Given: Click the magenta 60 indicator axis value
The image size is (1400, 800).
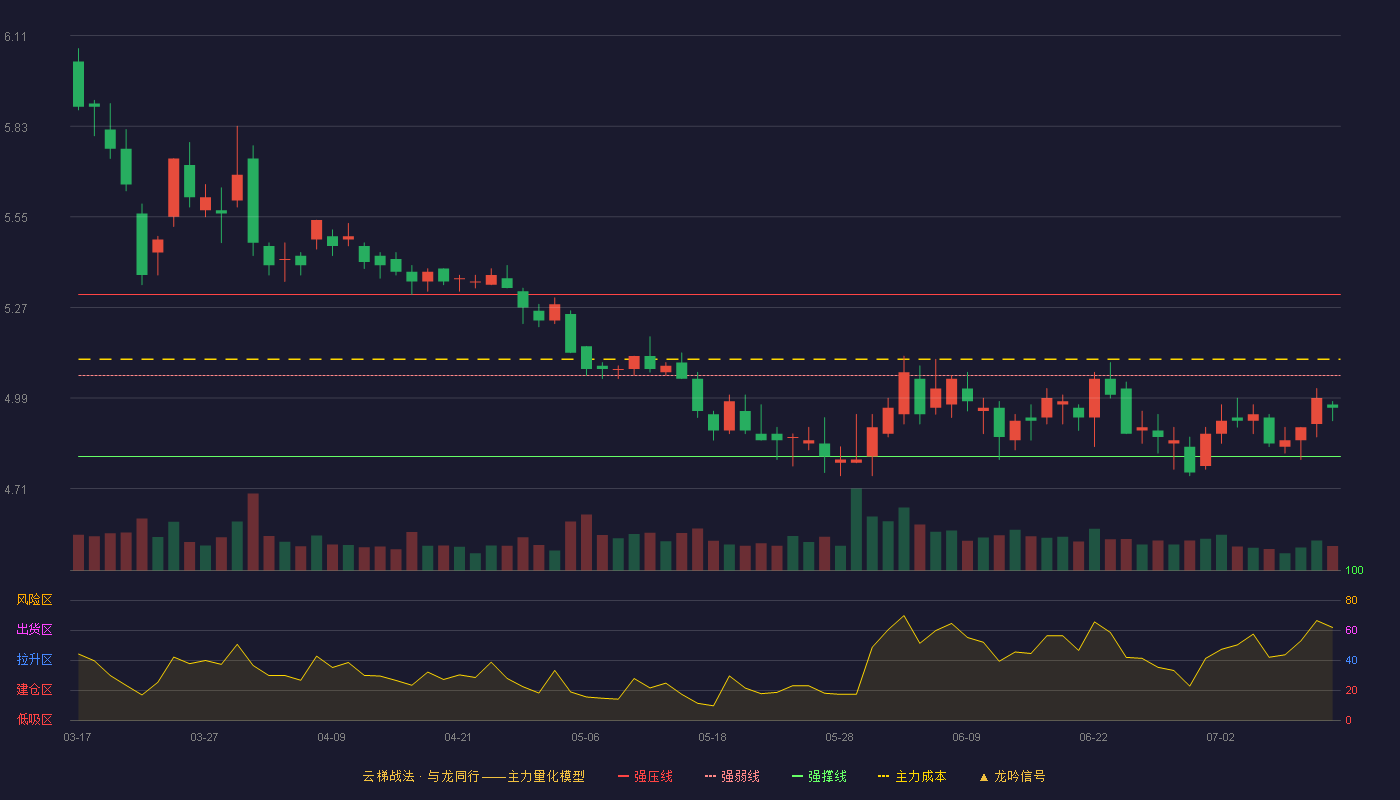Looking at the screenshot, I should [x=1351, y=630].
